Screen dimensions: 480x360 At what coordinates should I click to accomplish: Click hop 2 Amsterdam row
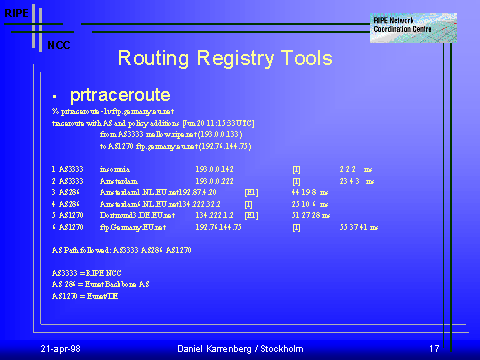point(213,181)
